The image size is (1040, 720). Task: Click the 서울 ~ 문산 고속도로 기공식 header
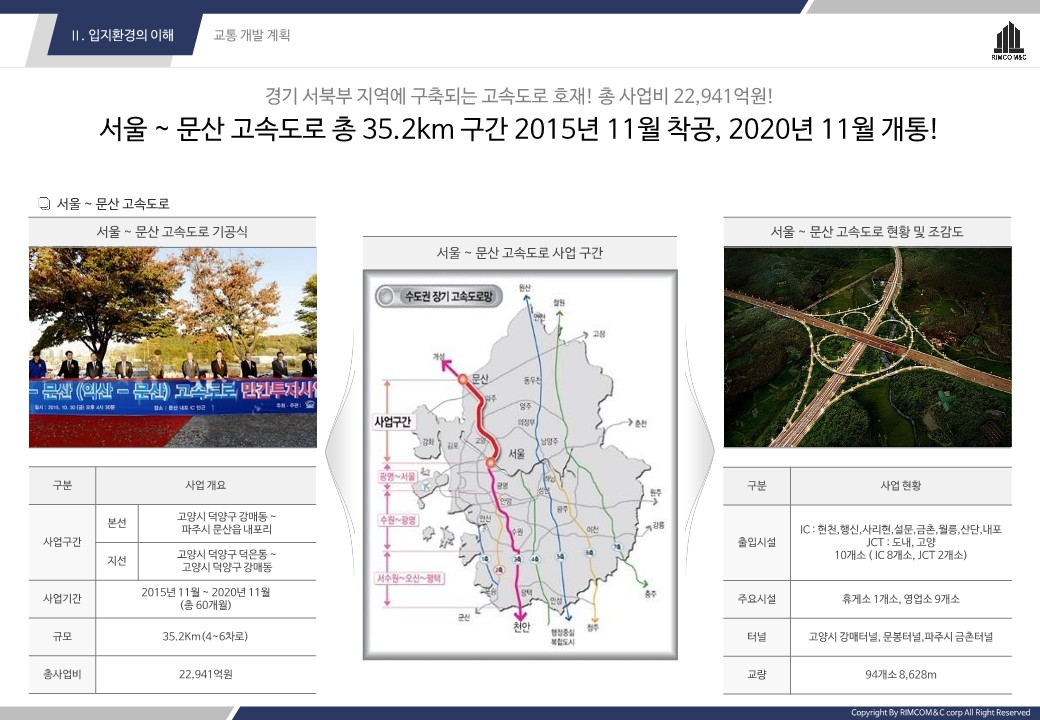[x=172, y=231]
